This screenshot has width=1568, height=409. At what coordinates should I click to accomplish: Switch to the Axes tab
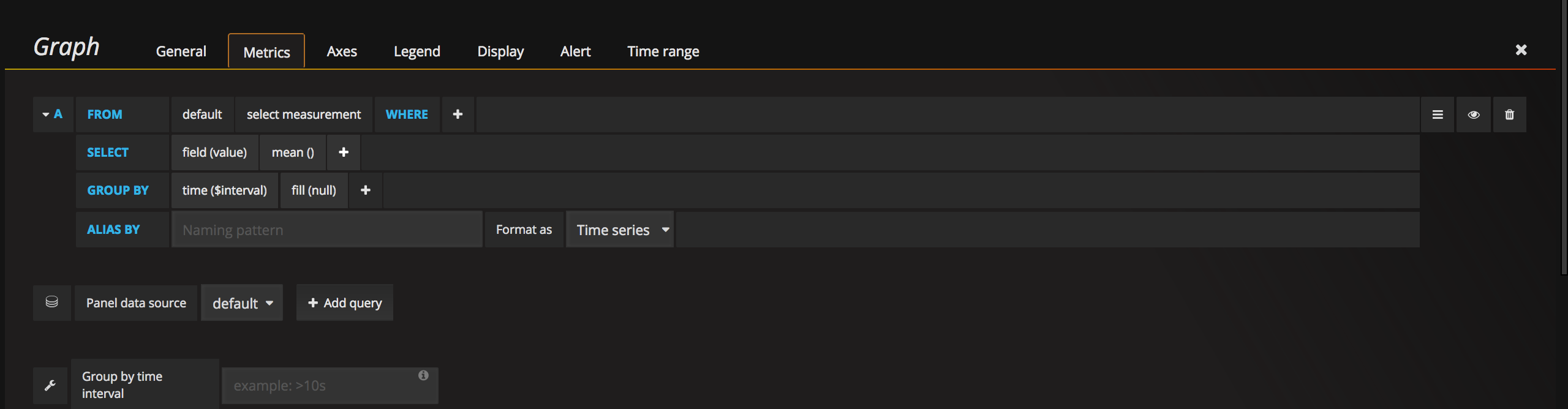[x=342, y=51]
